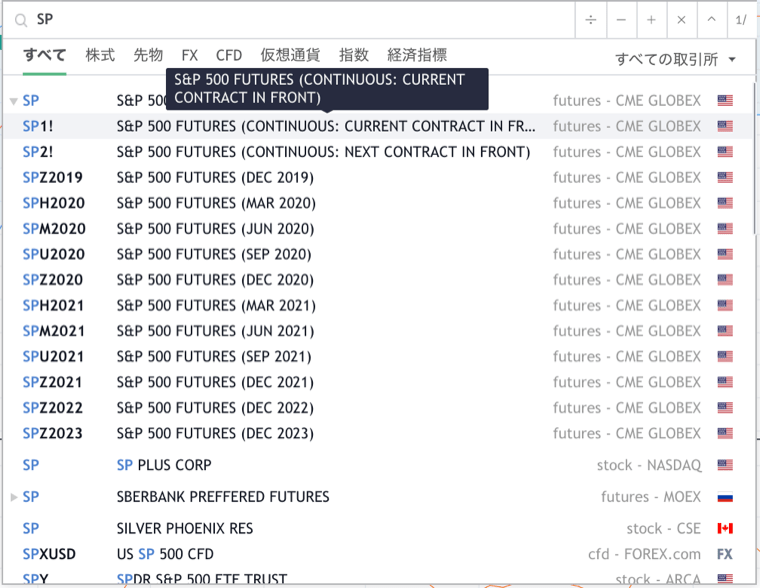This screenshot has height=588, width=760.
Task: Switch to the CFD tab
Action: 229,55
